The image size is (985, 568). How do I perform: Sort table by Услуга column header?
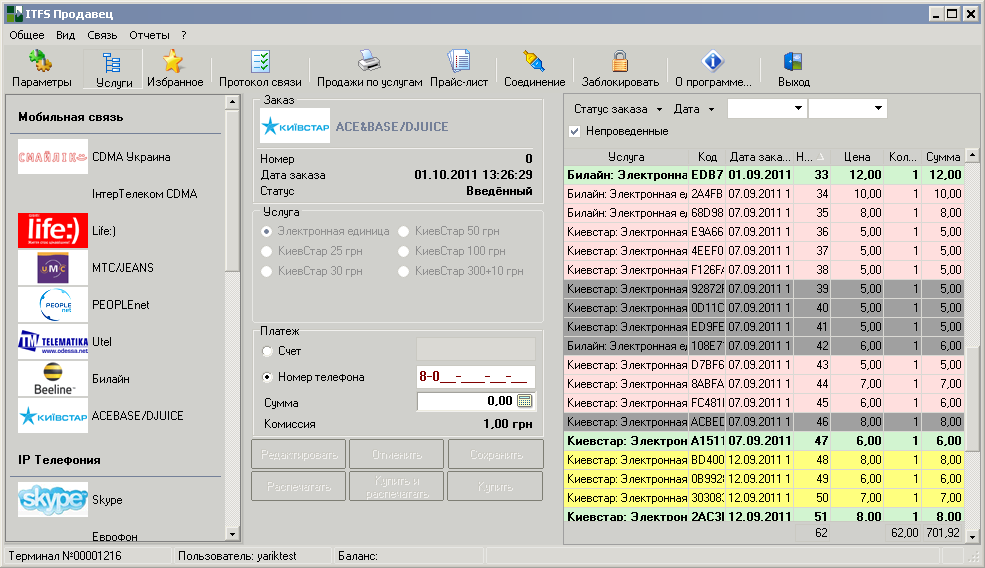click(x=626, y=157)
